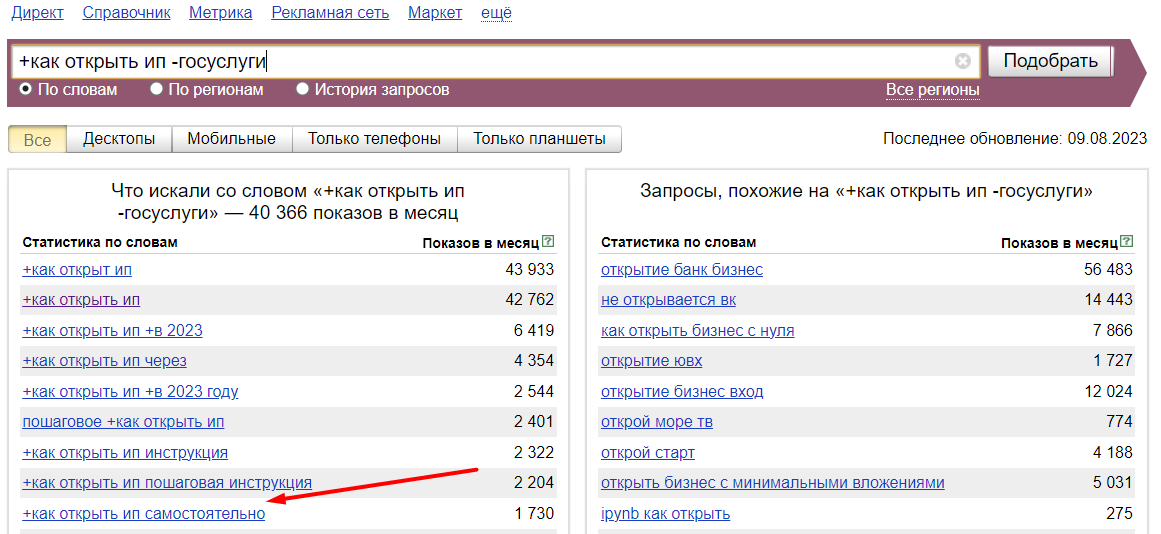
Task: Select the 'По регионам' radio button
Action: tap(156, 89)
